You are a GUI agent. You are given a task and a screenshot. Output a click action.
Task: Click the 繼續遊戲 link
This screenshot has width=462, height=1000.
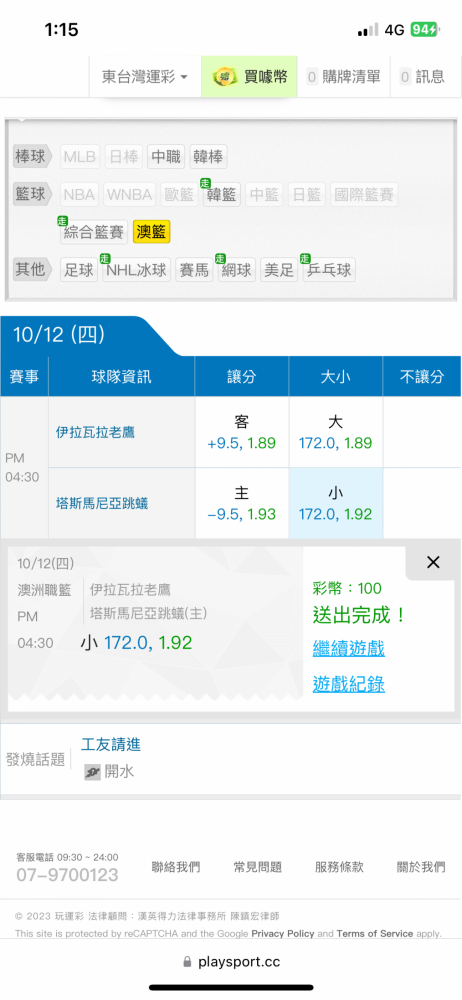pos(348,649)
